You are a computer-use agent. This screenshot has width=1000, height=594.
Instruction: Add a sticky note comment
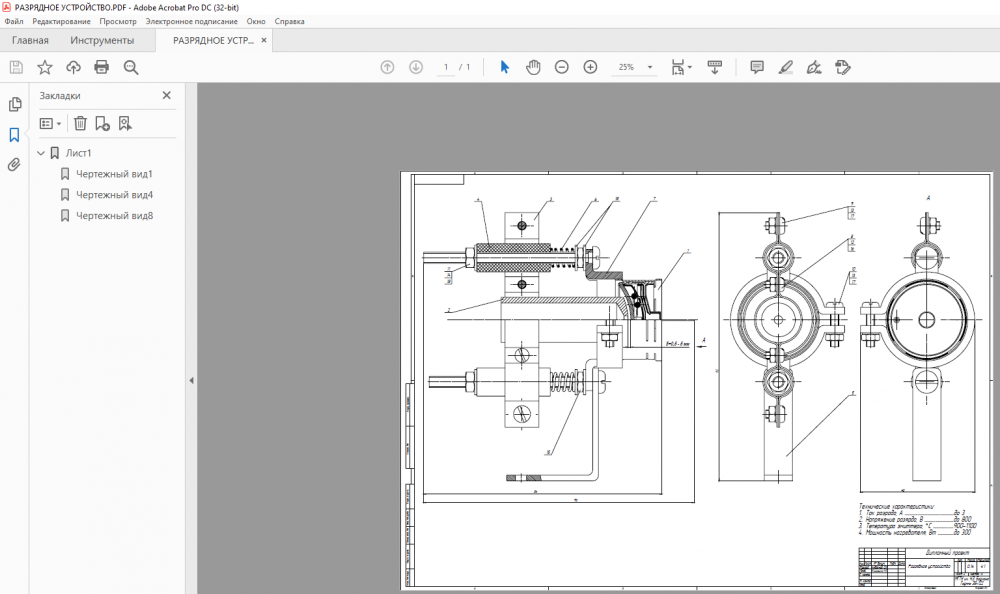click(x=757, y=67)
